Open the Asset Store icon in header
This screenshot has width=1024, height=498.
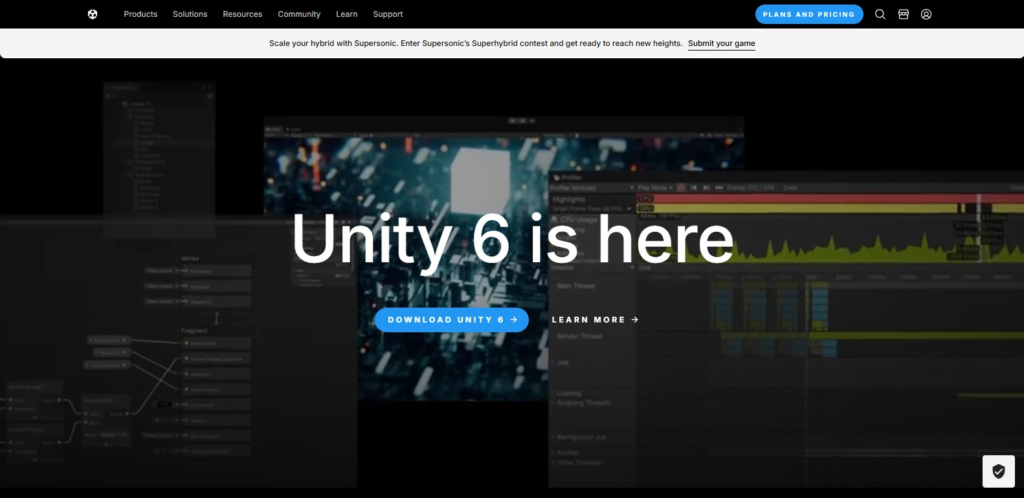point(903,14)
